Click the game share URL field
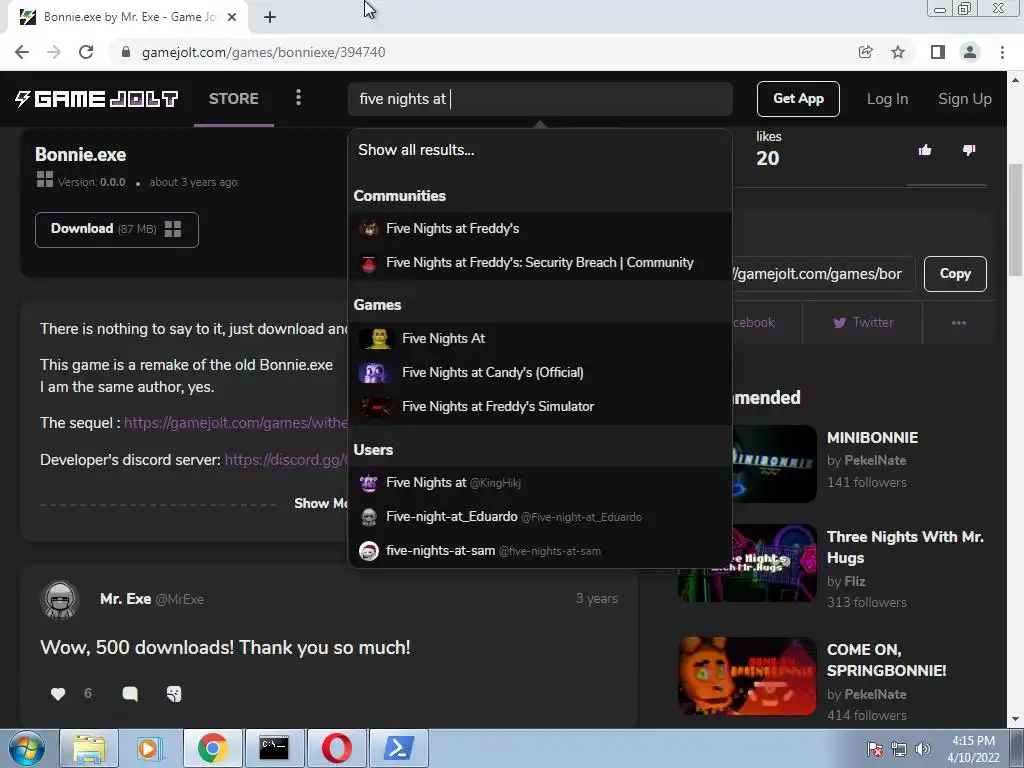The height and width of the screenshot is (768, 1024). pos(822,274)
